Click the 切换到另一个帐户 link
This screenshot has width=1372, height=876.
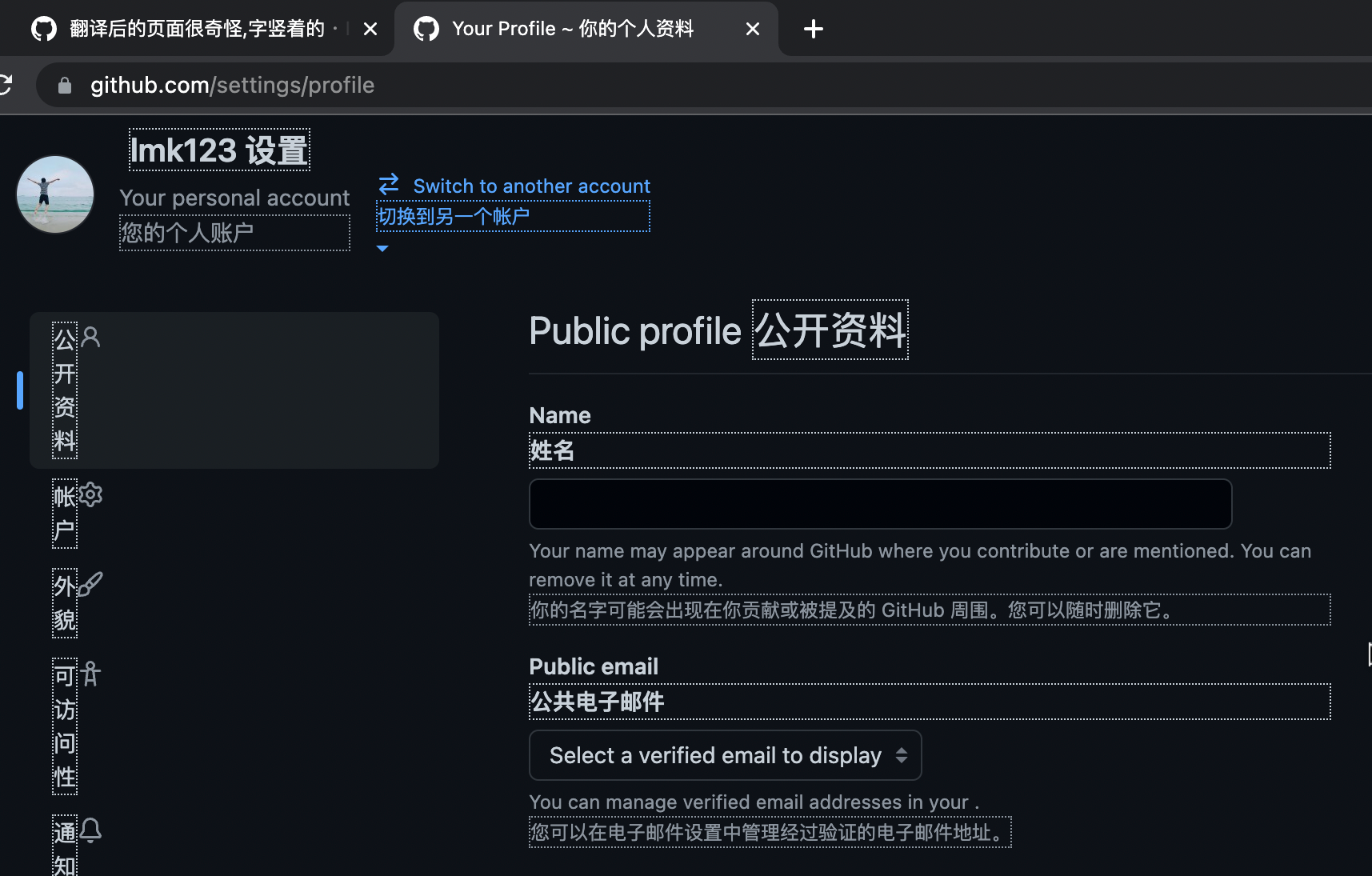click(x=454, y=216)
